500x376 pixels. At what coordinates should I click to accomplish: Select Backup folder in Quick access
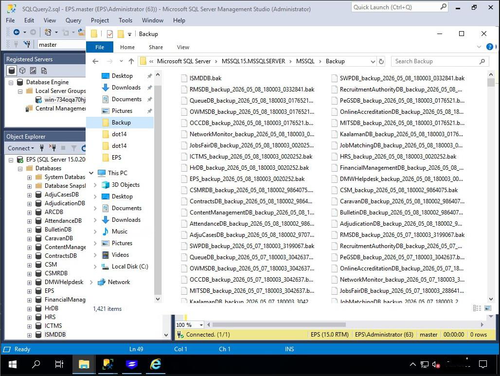coord(121,123)
